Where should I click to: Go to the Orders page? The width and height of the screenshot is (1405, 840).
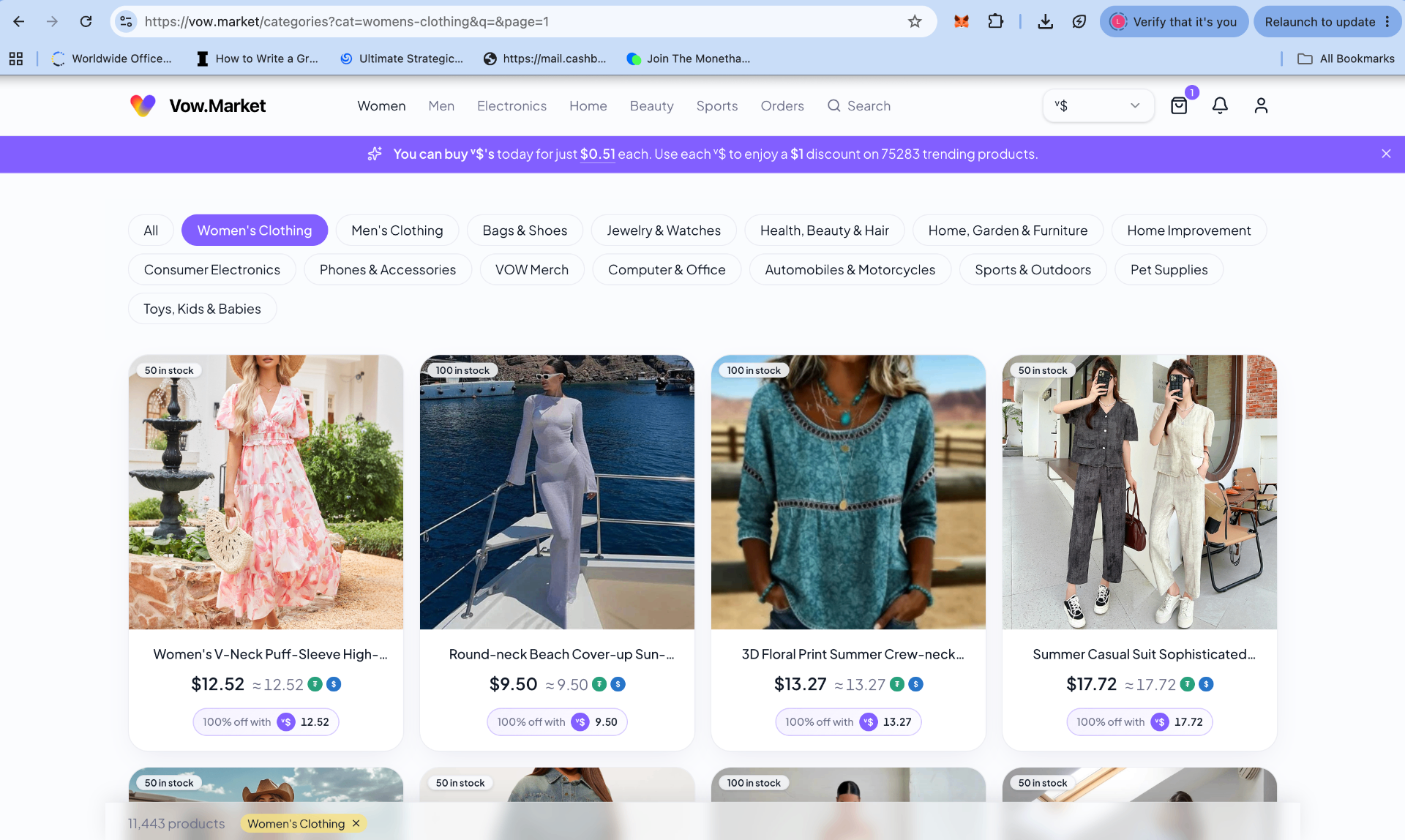click(x=782, y=106)
